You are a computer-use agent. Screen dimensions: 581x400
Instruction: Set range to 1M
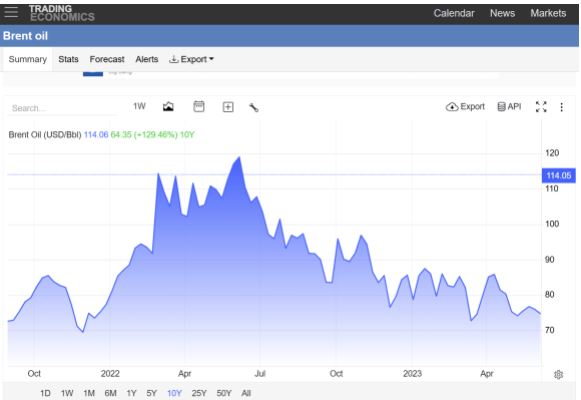89,393
